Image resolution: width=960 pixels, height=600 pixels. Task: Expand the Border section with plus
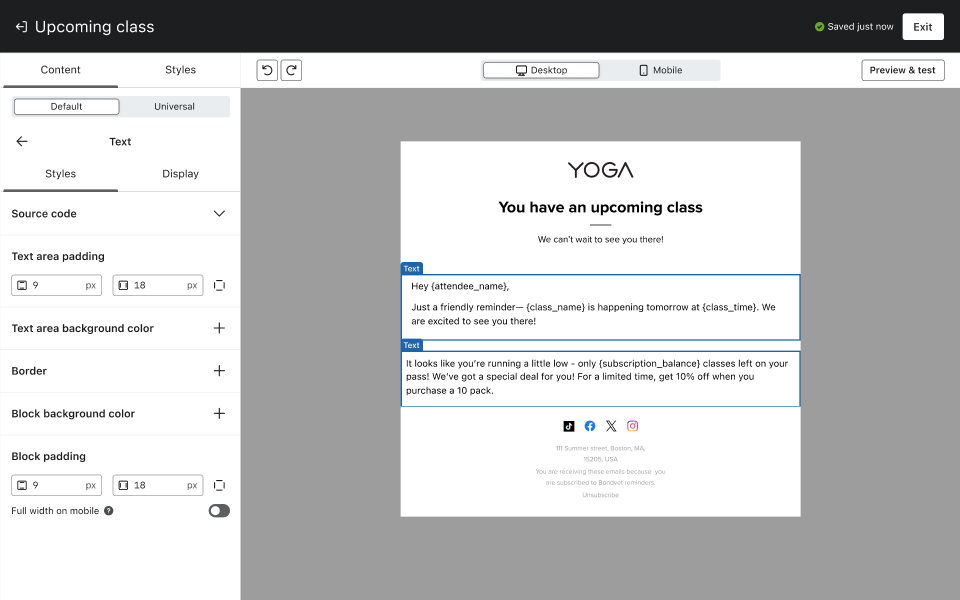pos(219,371)
